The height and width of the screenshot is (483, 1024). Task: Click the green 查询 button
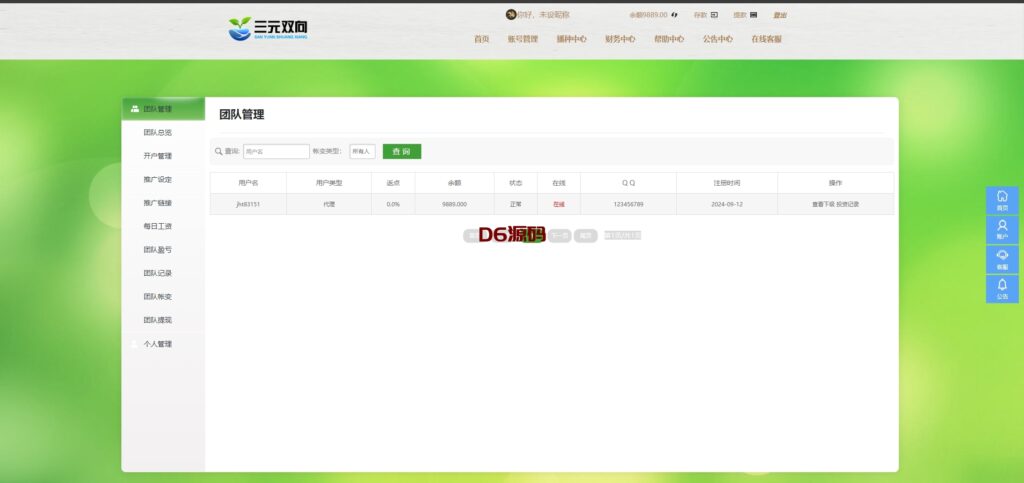pyautogui.click(x=402, y=151)
